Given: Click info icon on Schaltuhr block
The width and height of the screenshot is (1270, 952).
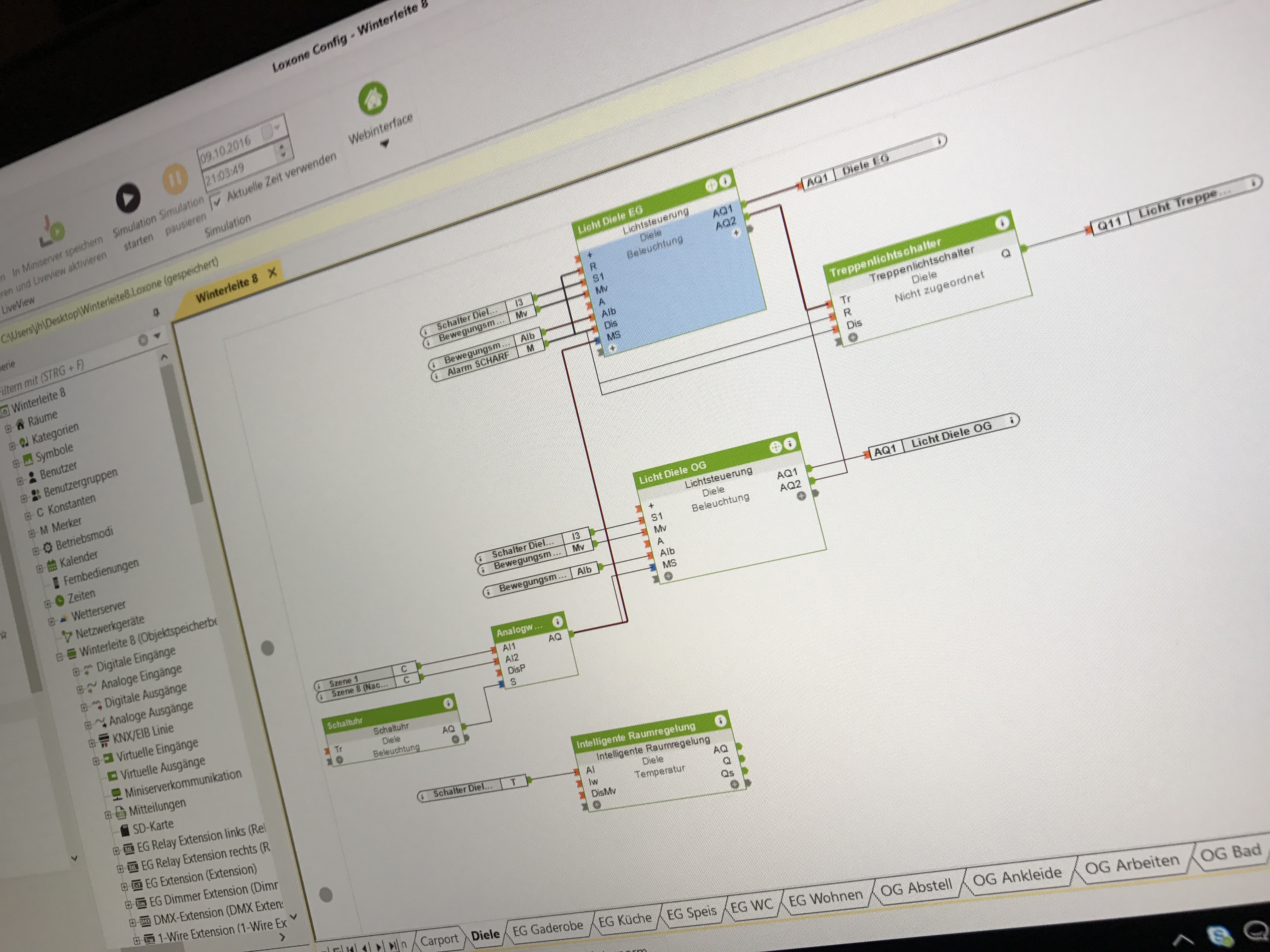Looking at the screenshot, I should [449, 703].
